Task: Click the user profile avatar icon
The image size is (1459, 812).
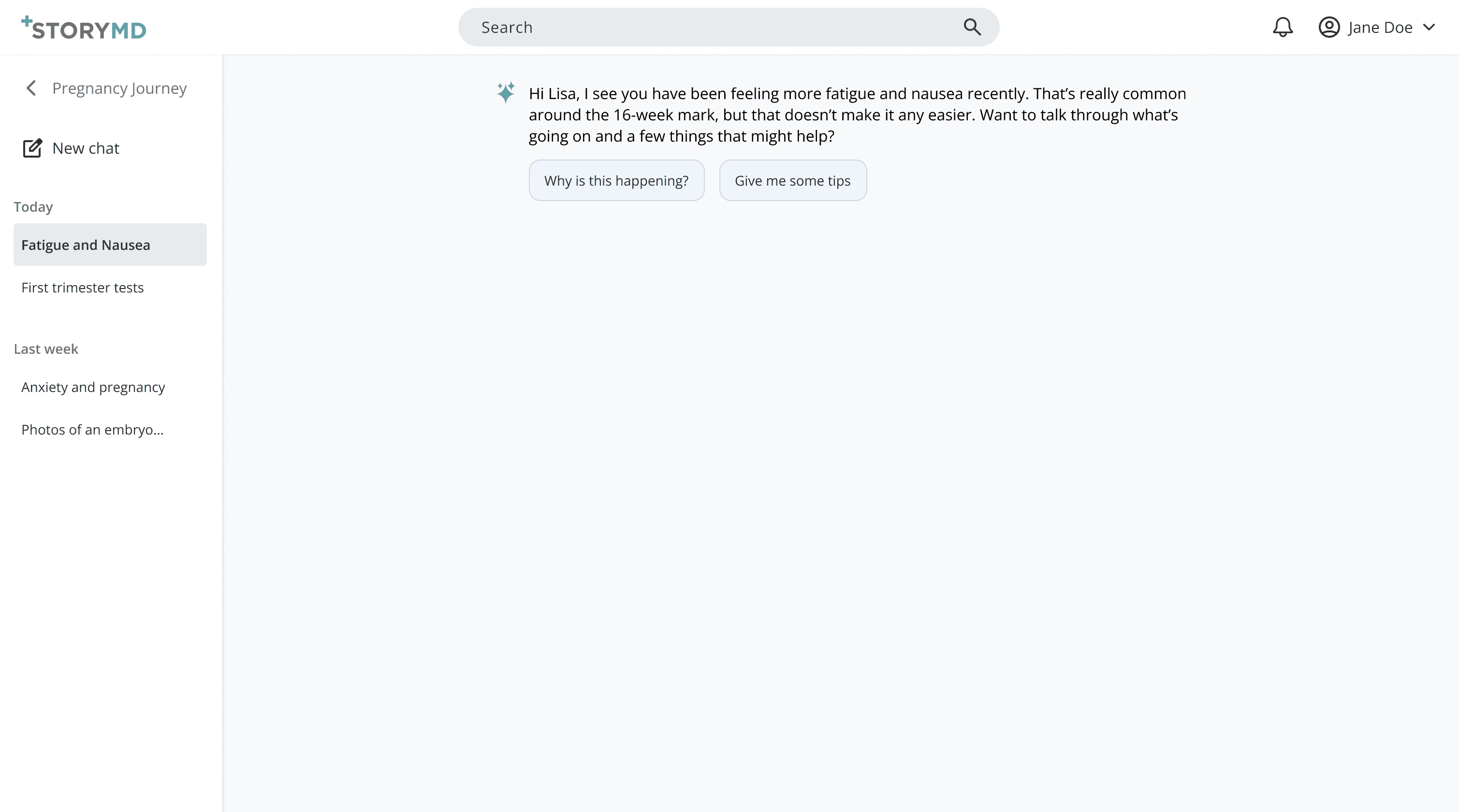Action: (x=1329, y=27)
